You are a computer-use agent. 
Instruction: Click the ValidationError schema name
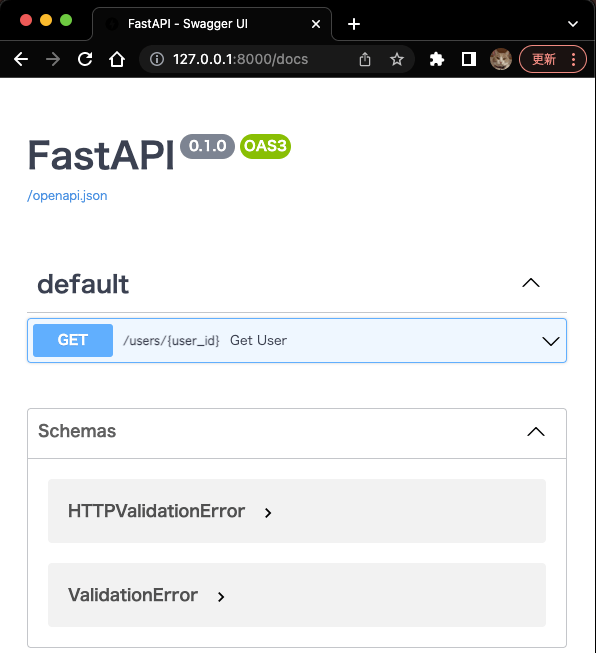pos(133,595)
